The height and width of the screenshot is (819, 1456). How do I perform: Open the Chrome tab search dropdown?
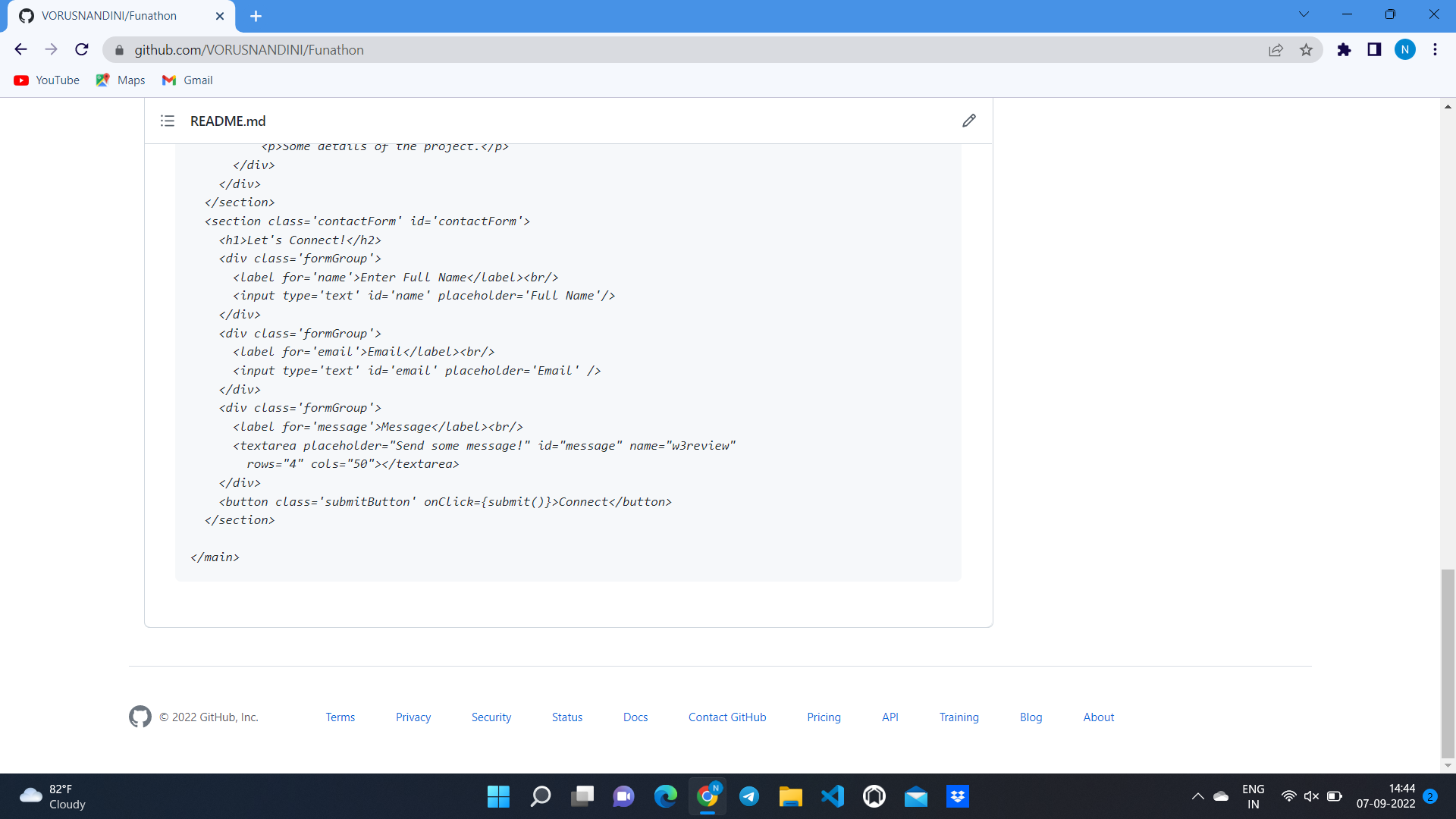click(x=1304, y=14)
